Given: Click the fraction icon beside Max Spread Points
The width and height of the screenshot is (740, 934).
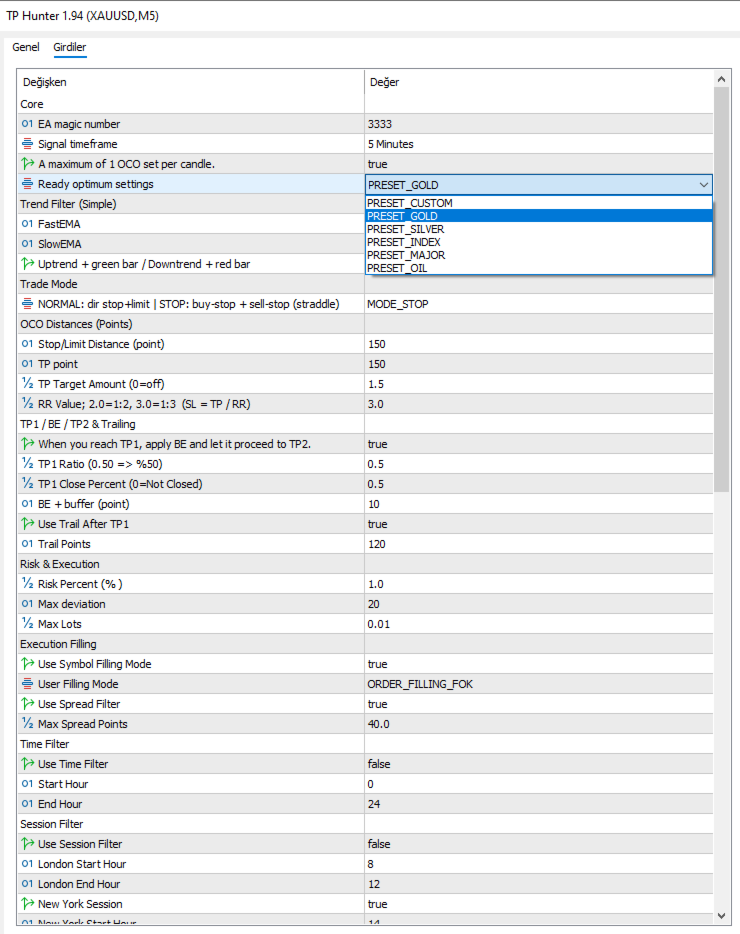Looking at the screenshot, I should (x=27, y=724).
